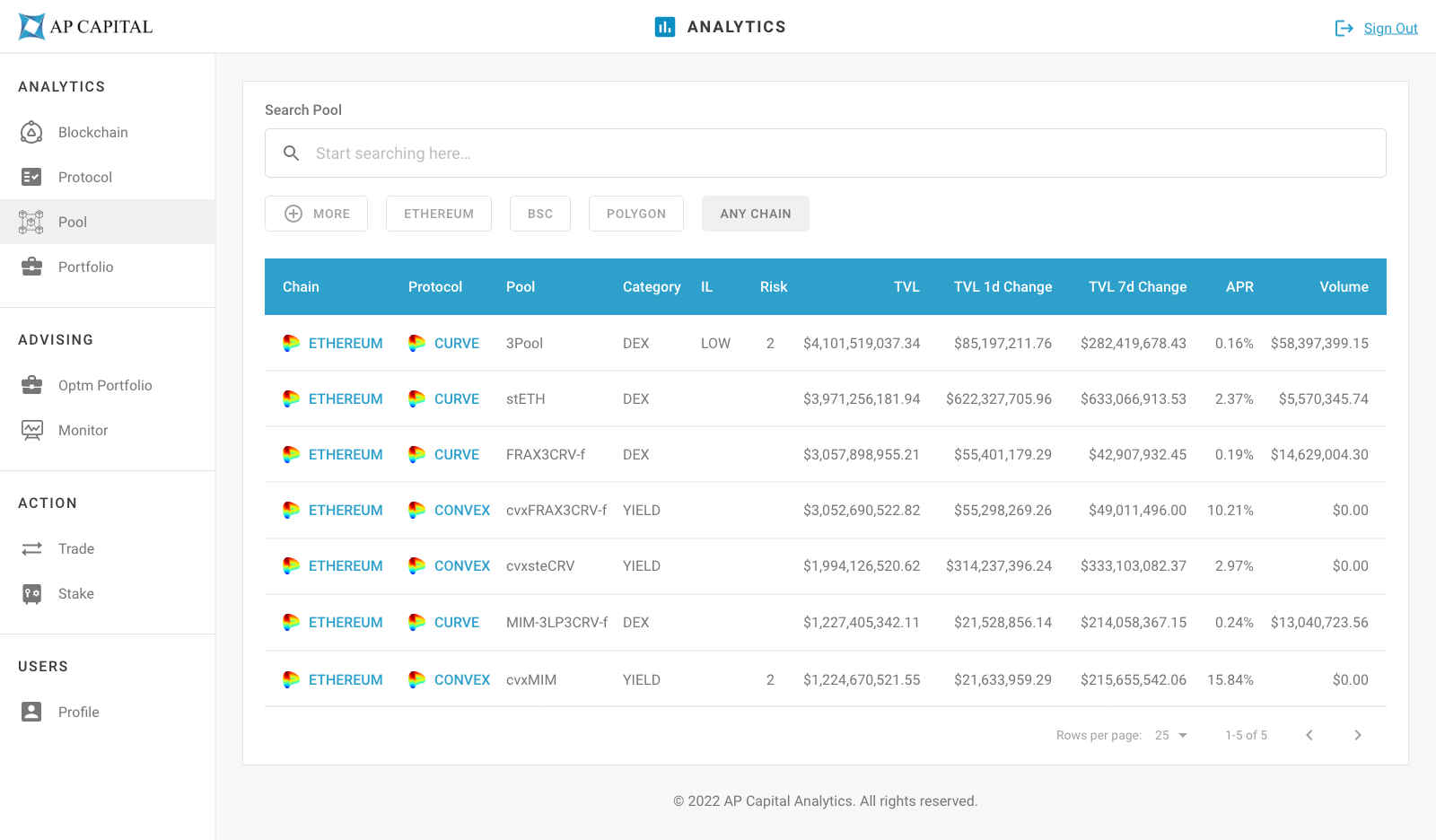Viewport: 1436px width, 840px height.
Task: Open ETHEREUM link in FRAX3CRV-f row
Action: (x=346, y=454)
